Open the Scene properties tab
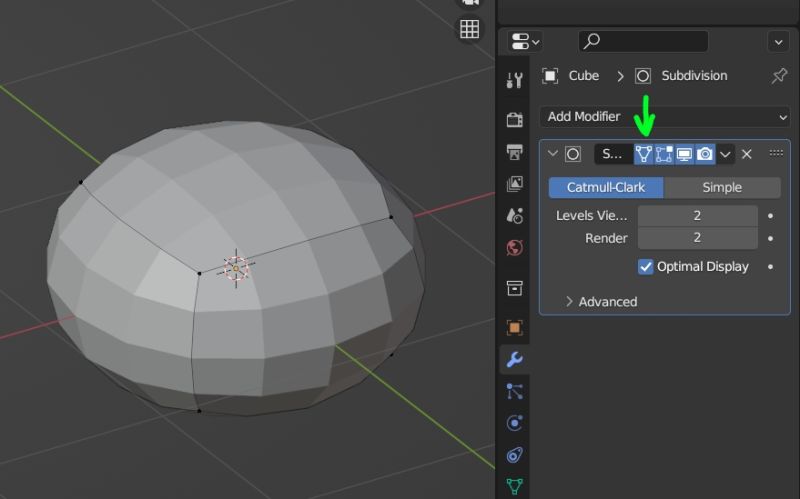 [514, 216]
